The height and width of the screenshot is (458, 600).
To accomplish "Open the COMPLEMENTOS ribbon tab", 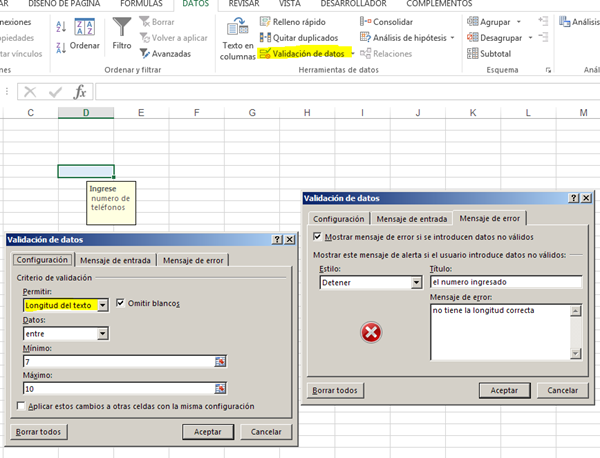I will coord(439,4).
